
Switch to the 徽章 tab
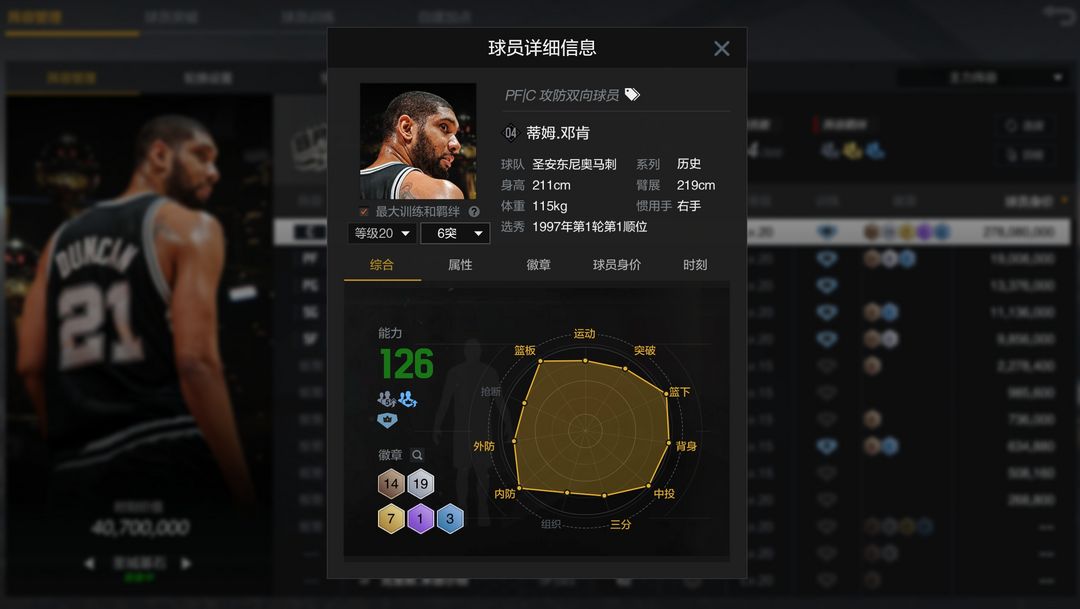pyautogui.click(x=539, y=265)
